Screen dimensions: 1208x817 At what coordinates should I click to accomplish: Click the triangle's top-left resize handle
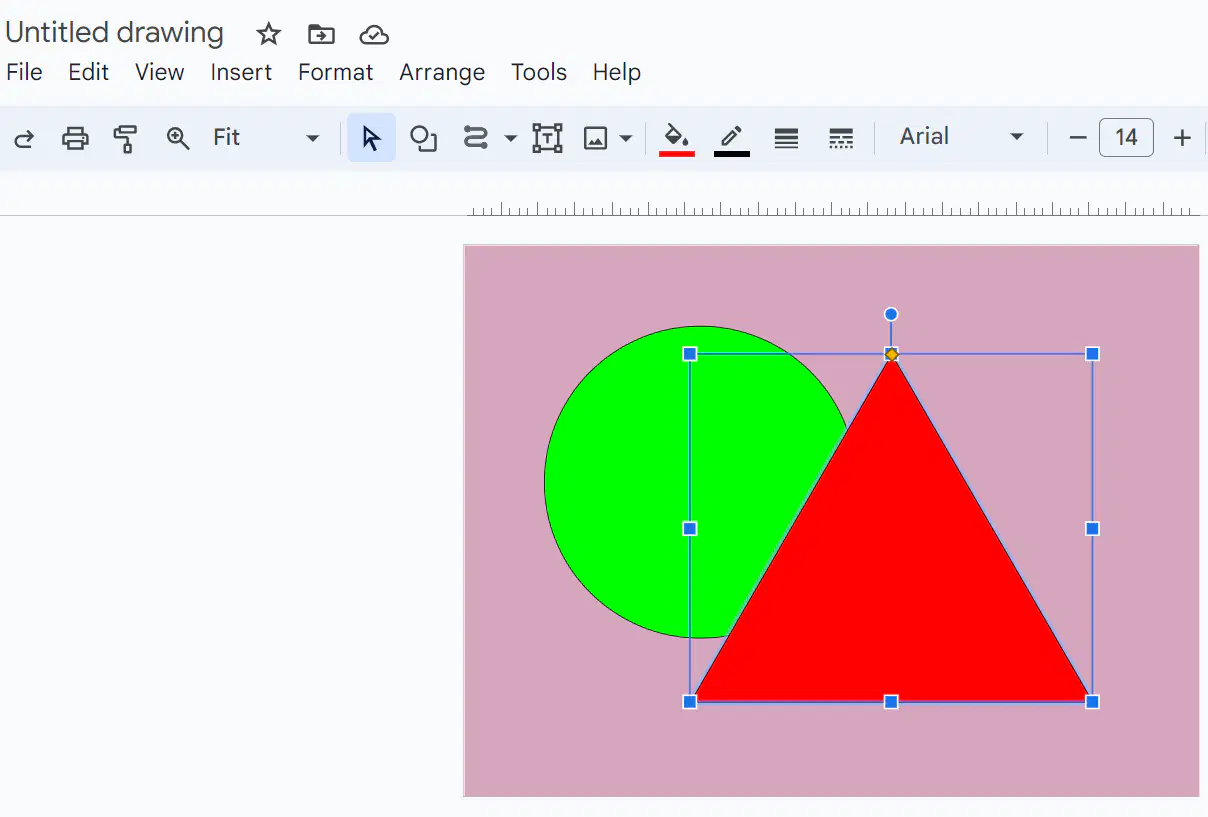click(690, 354)
